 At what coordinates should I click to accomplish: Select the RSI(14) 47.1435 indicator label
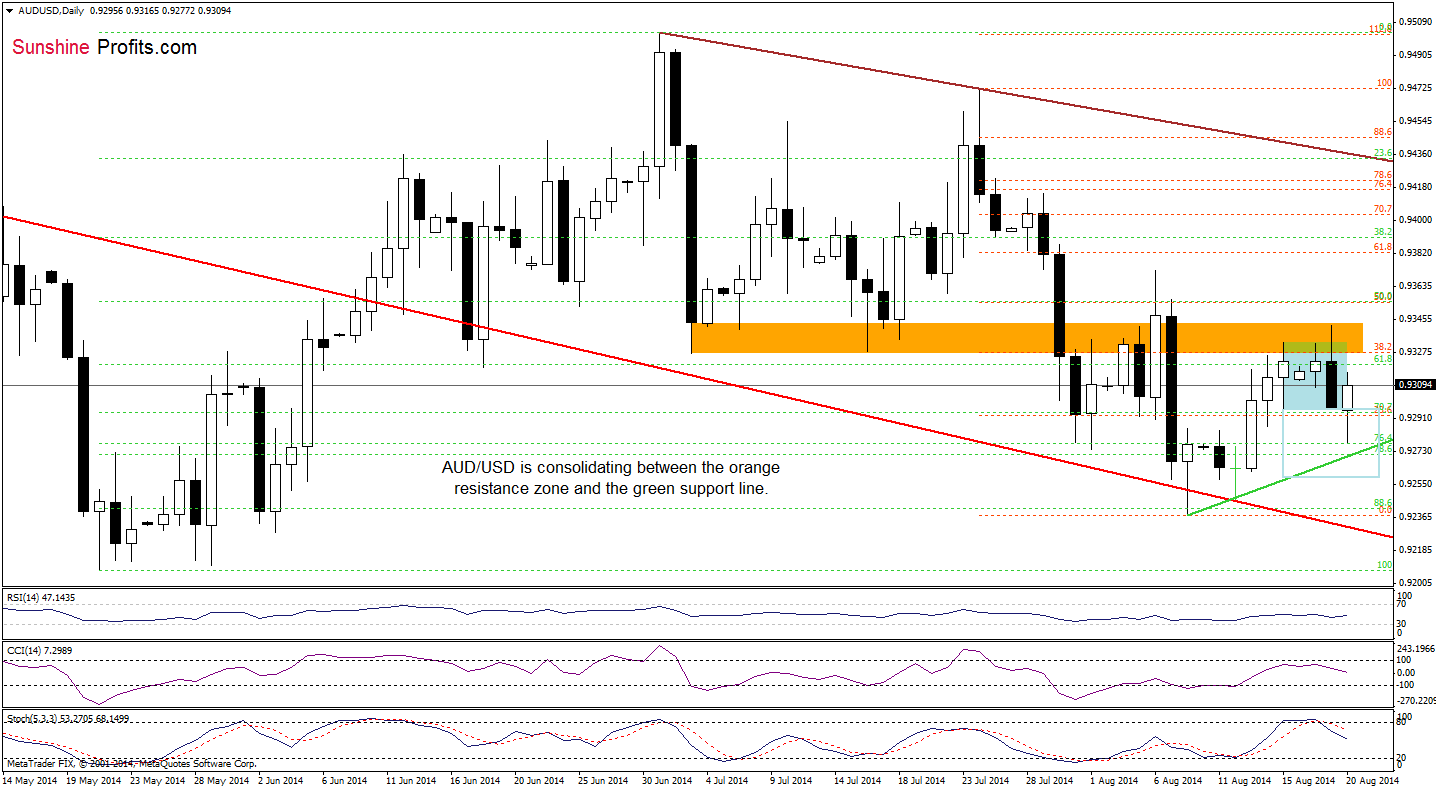tap(39, 597)
